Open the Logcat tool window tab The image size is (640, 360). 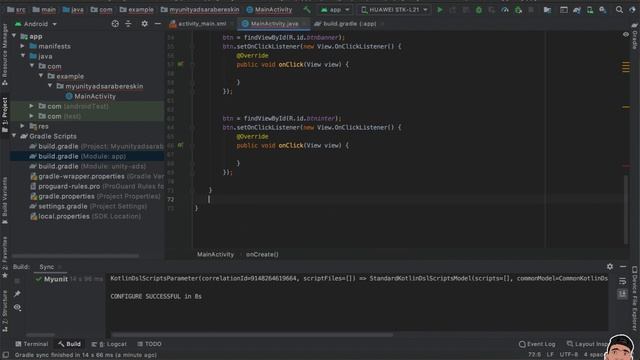click(109, 344)
